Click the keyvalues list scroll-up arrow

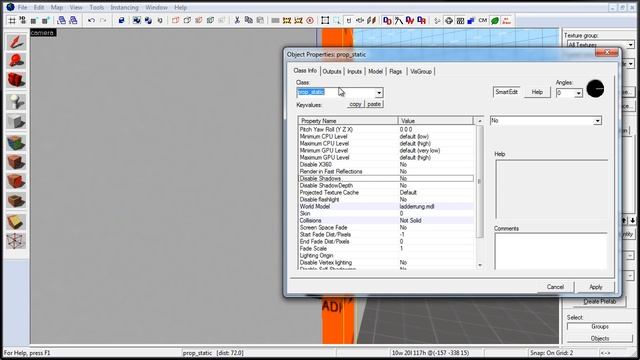pyautogui.click(x=480, y=121)
